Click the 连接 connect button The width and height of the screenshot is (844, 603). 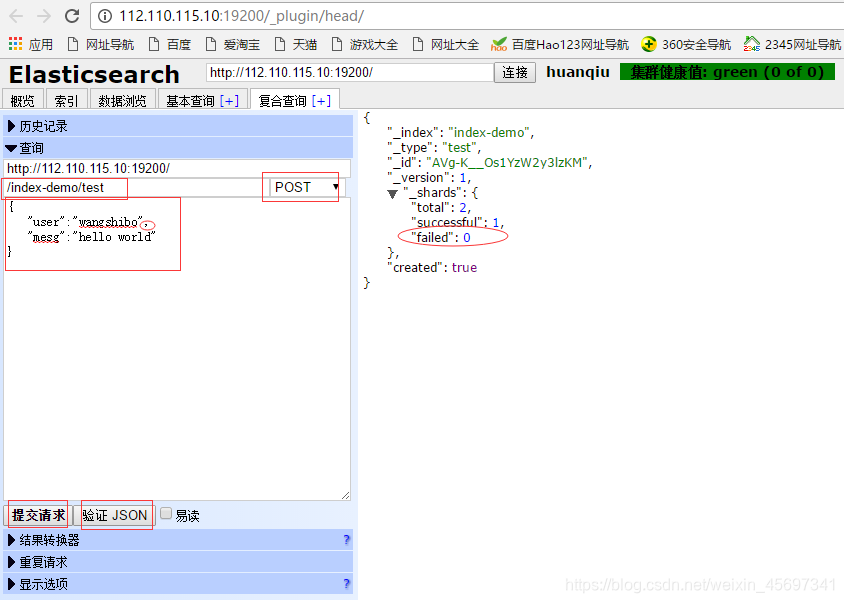[x=515, y=72]
